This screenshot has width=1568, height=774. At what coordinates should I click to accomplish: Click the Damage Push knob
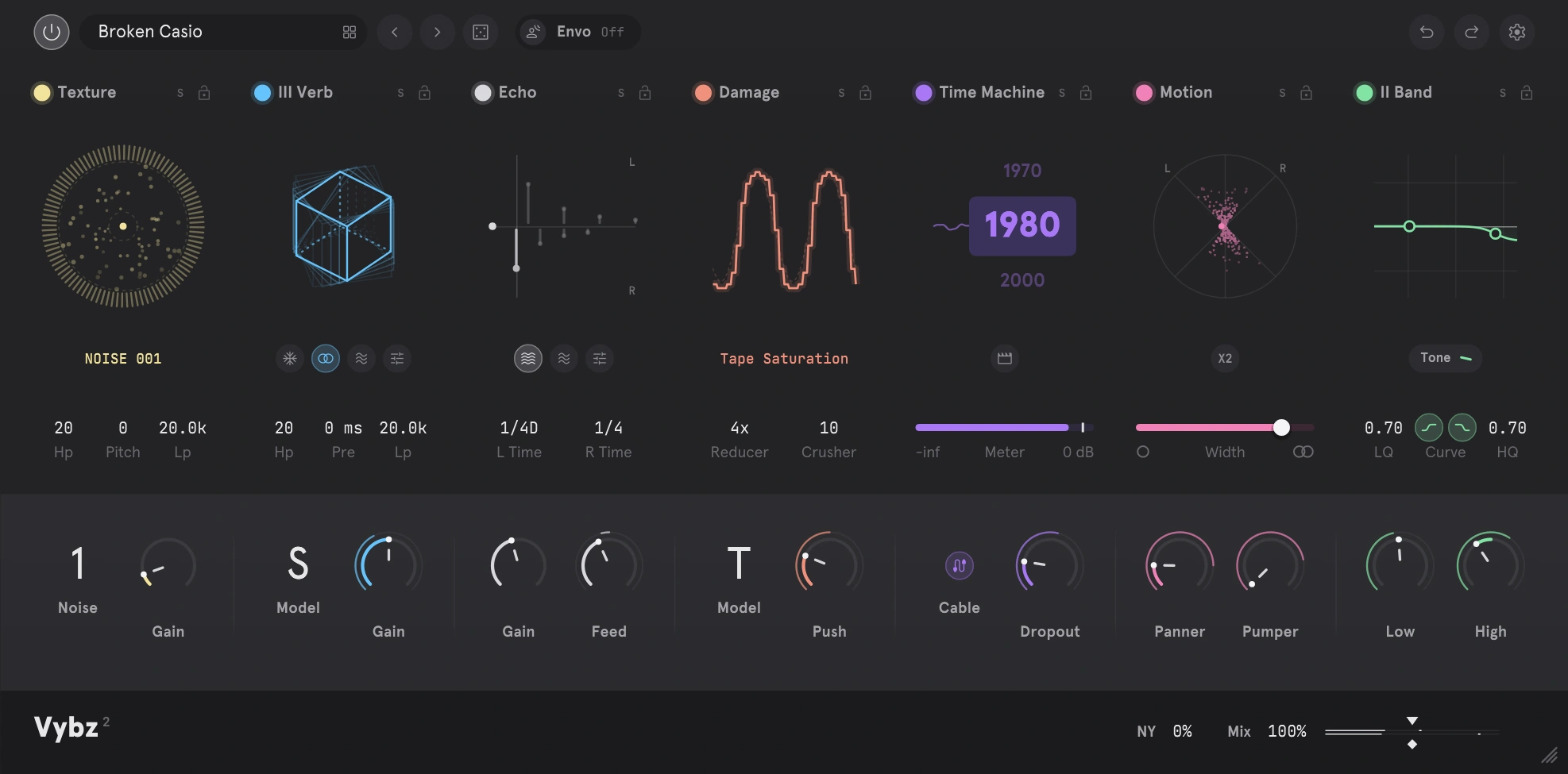coord(828,565)
